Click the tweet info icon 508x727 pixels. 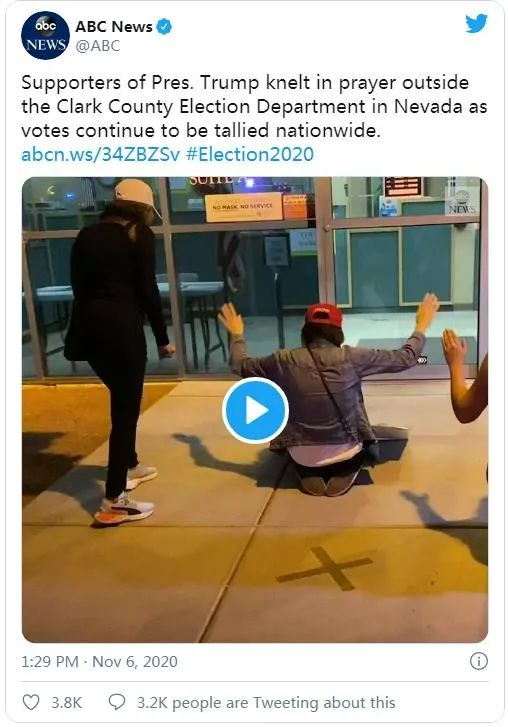pyautogui.click(x=479, y=661)
